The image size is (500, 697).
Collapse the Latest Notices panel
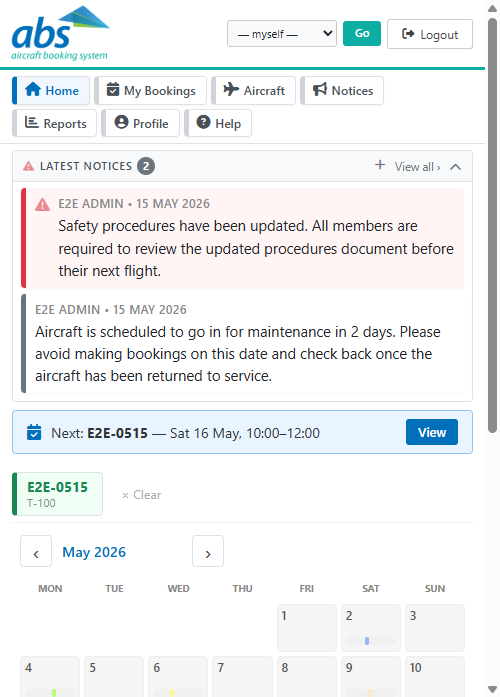point(455,167)
